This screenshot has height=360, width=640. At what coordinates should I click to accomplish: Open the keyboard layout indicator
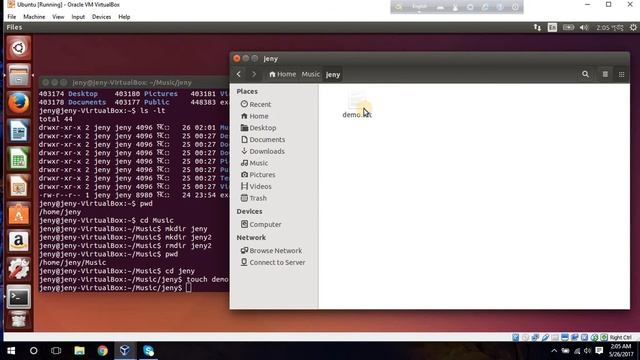[x=552, y=27]
